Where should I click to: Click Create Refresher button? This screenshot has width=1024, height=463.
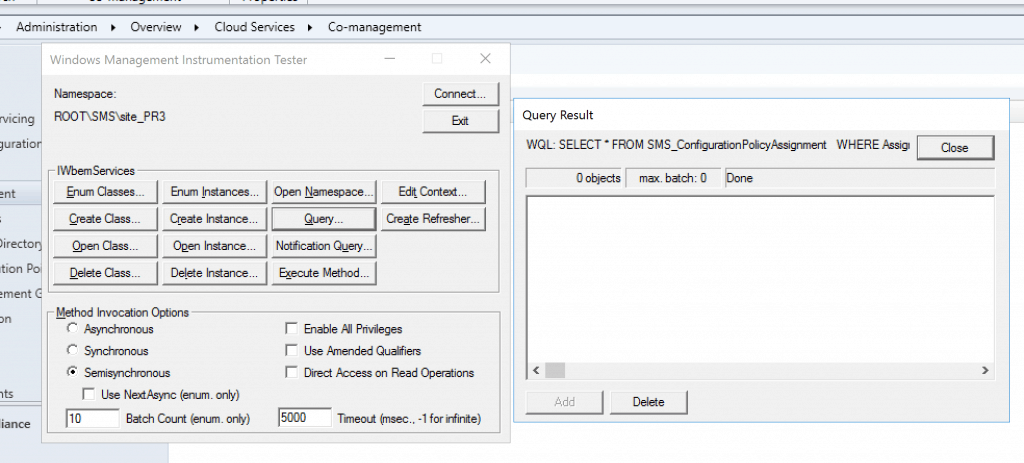(x=433, y=219)
